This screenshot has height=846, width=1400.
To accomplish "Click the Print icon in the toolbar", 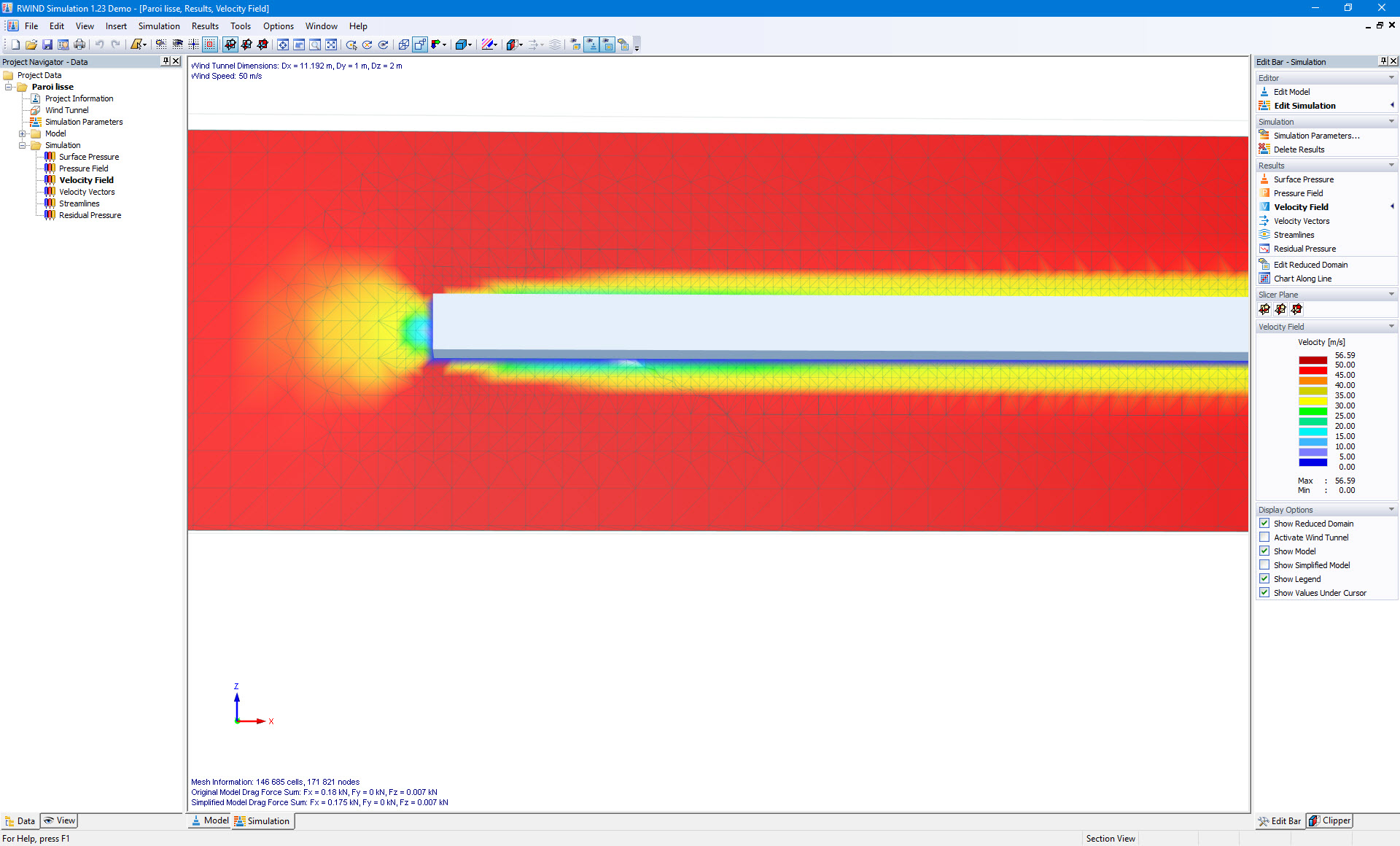I will pos(79,44).
